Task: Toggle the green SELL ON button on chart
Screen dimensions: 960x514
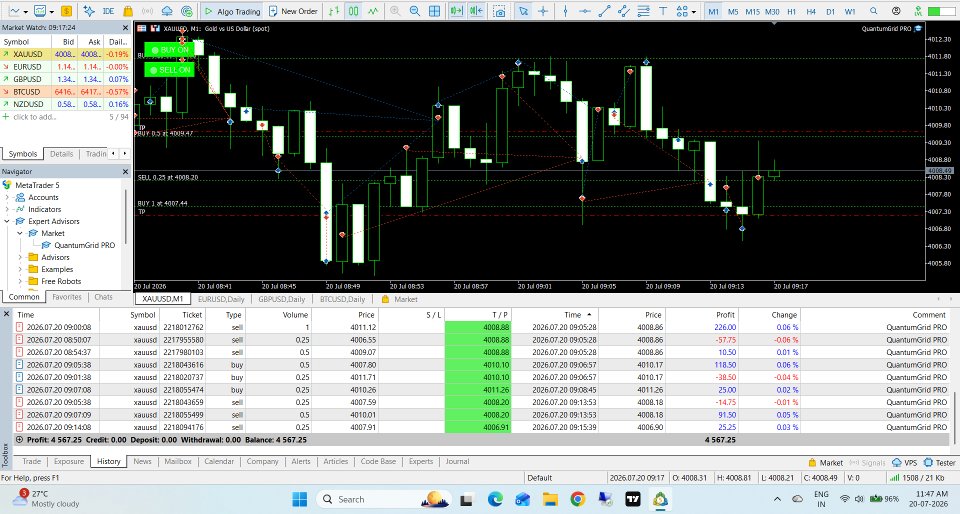Action: coord(170,70)
